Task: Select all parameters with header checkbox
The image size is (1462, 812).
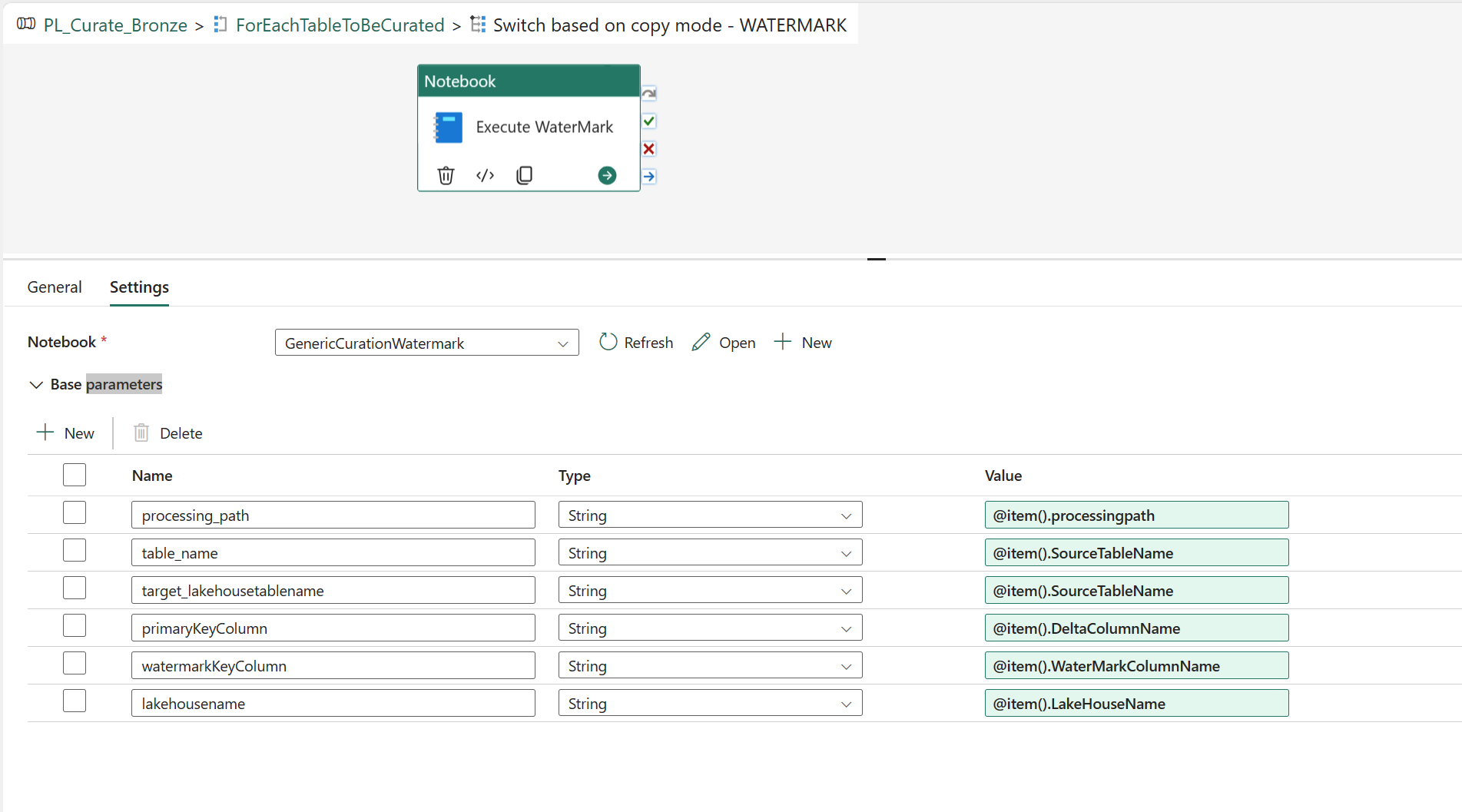Action: tap(74, 474)
